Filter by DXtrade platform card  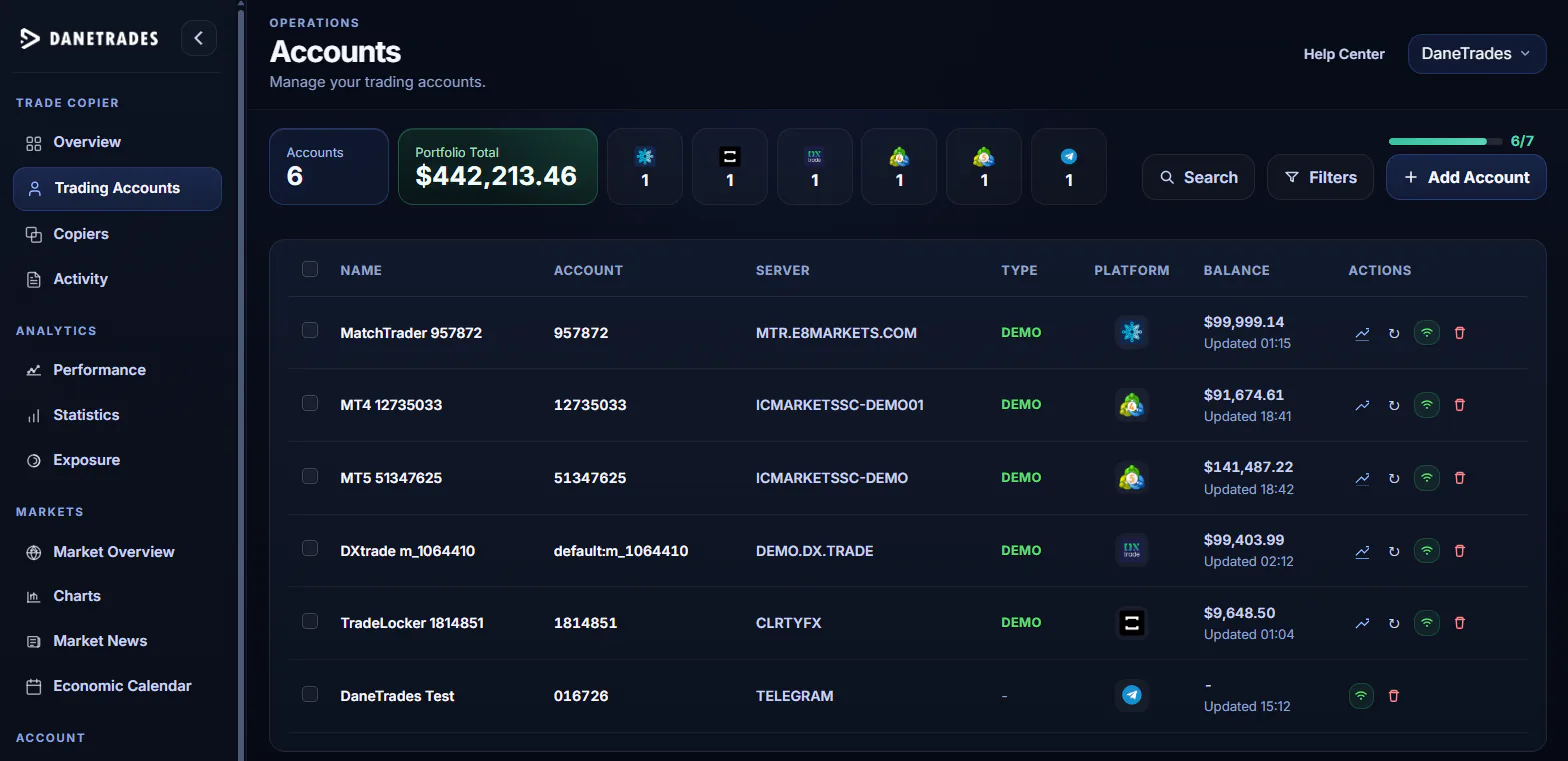point(815,167)
